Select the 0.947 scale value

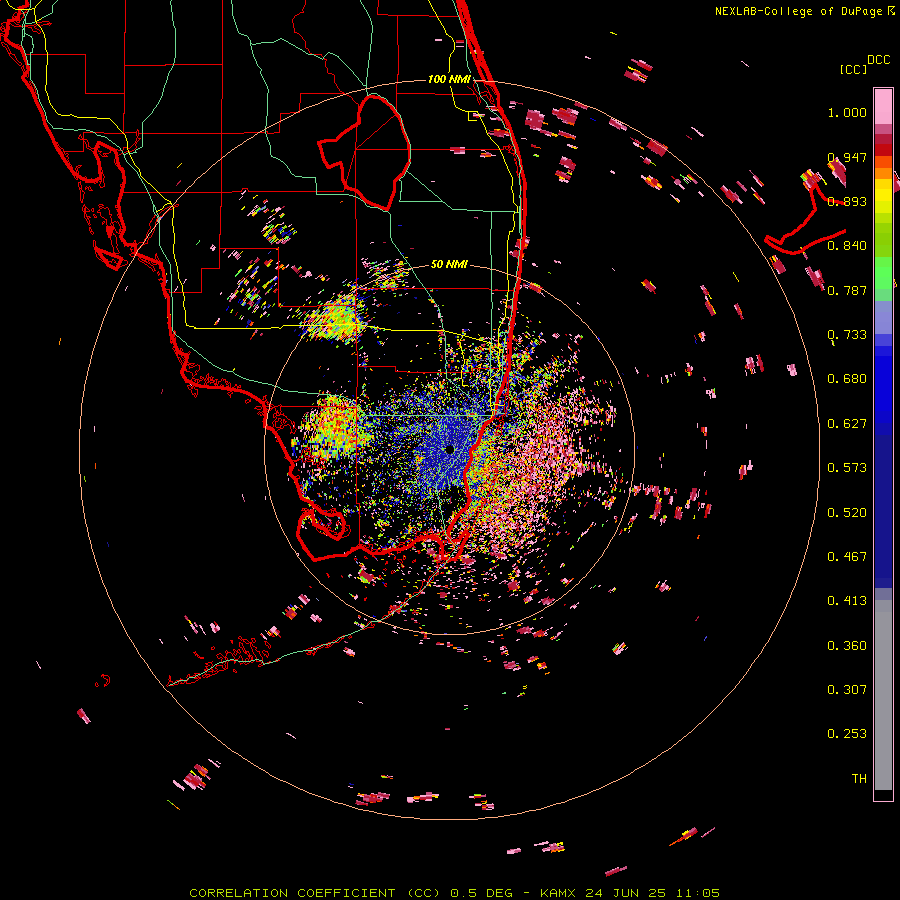(x=847, y=157)
